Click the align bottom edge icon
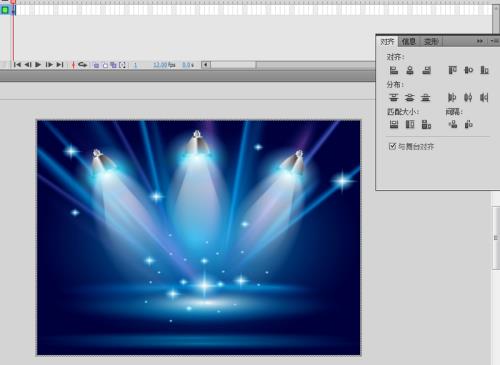Screen dimensions: 500x365 pos(484,70)
